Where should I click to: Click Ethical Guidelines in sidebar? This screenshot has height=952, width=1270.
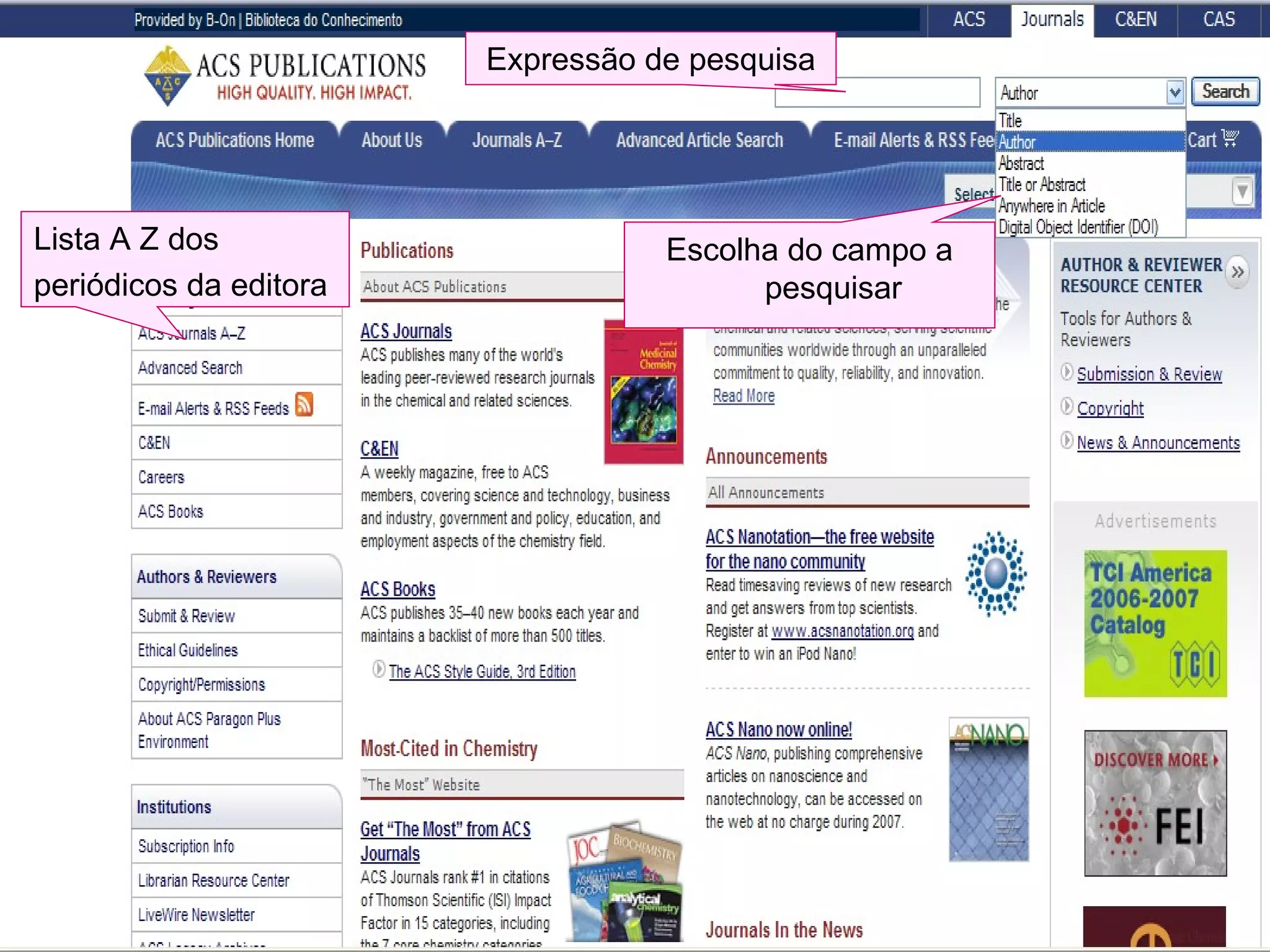pos(237,650)
